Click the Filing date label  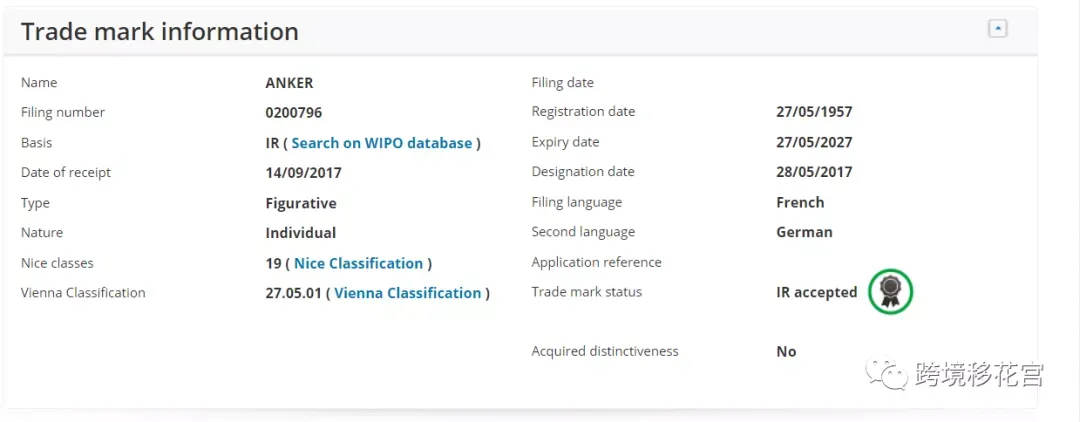(563, 83)
